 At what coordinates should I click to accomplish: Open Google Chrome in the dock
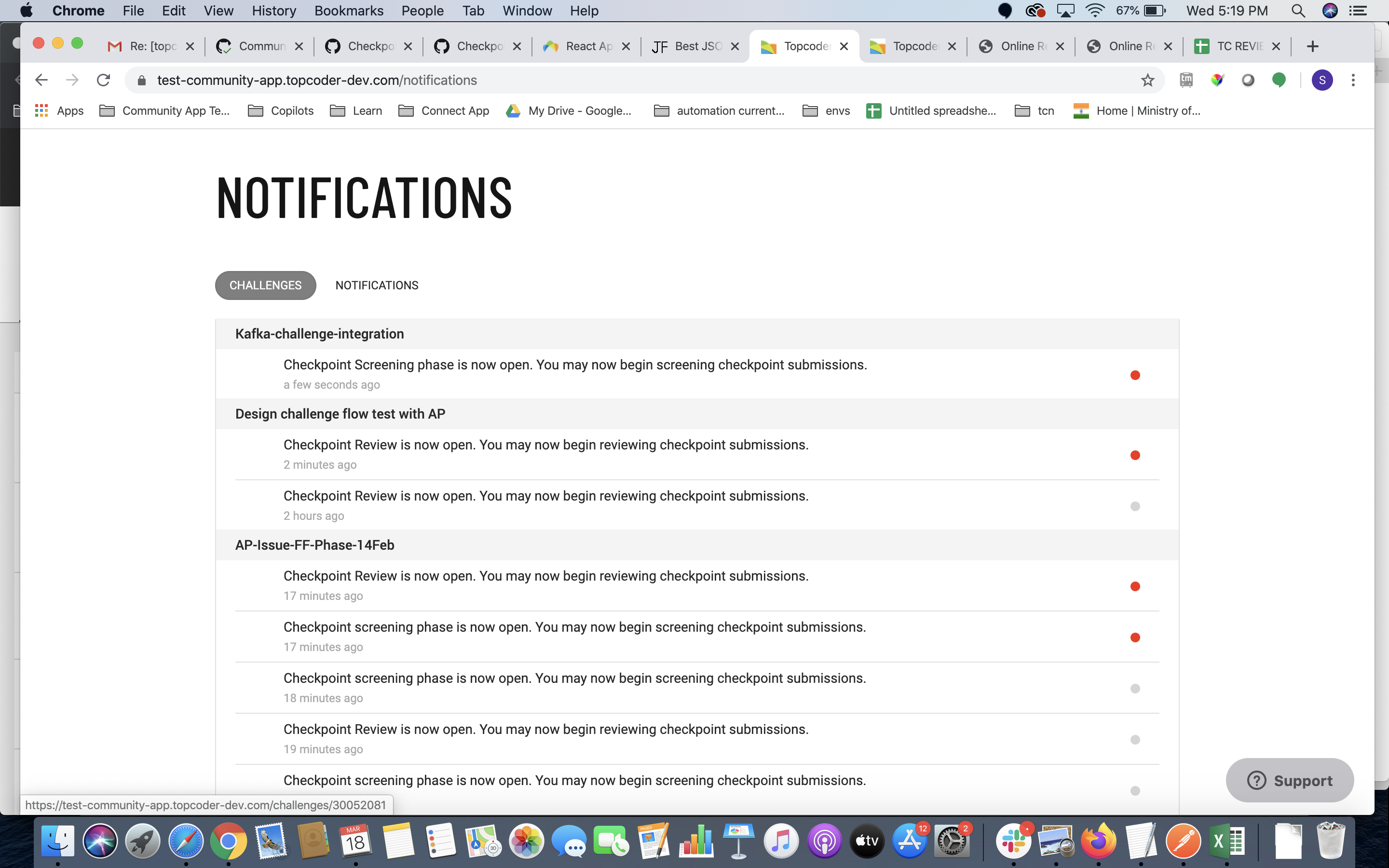(x=228, y=841)
